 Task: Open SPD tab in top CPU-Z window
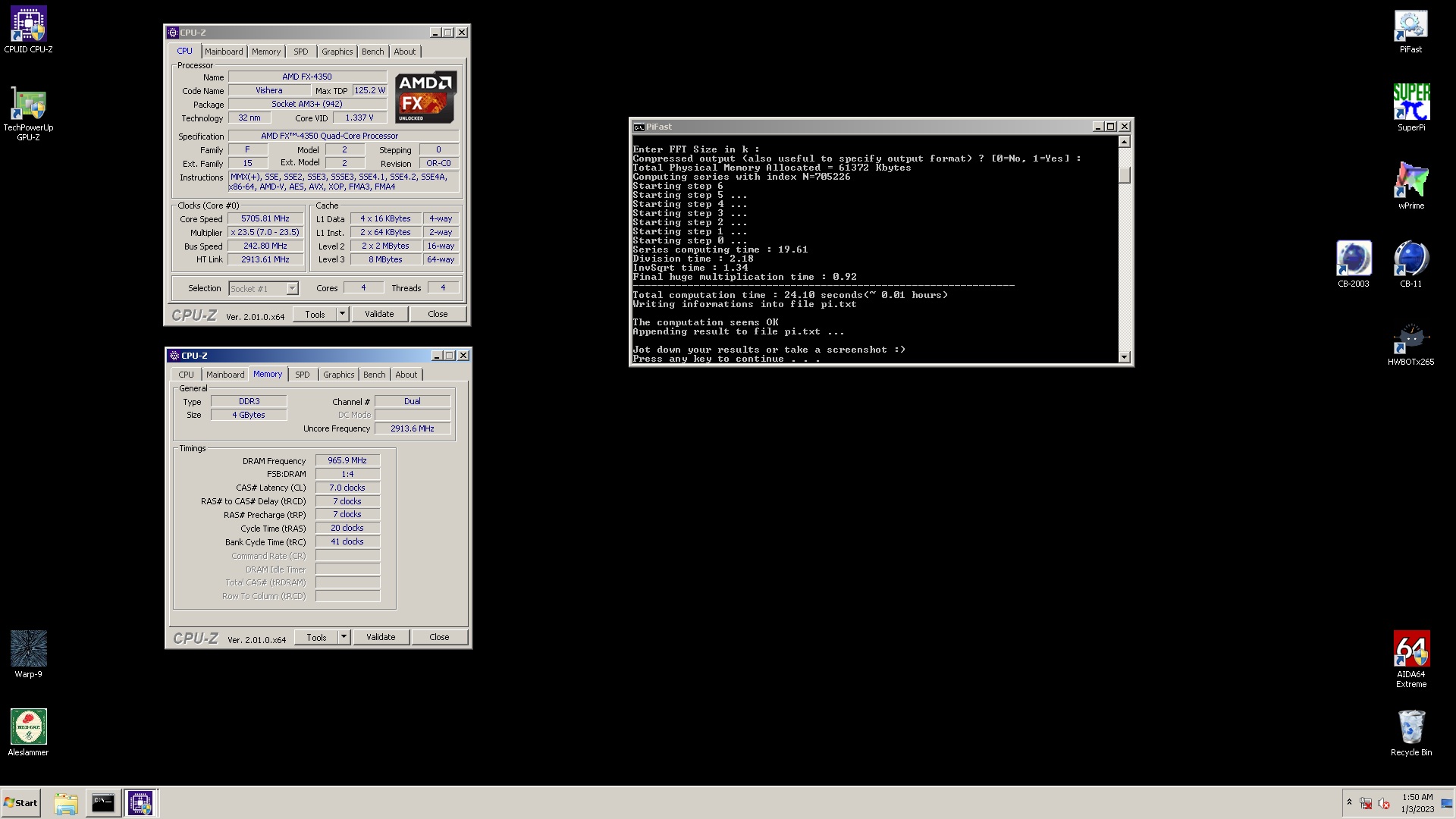pyautogui.click(x=301, y=52)
